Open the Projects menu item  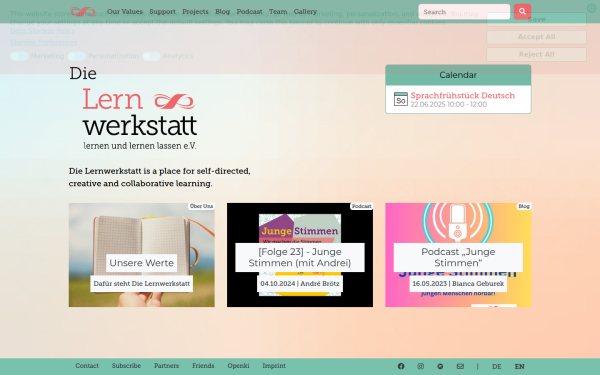point(195,11)
